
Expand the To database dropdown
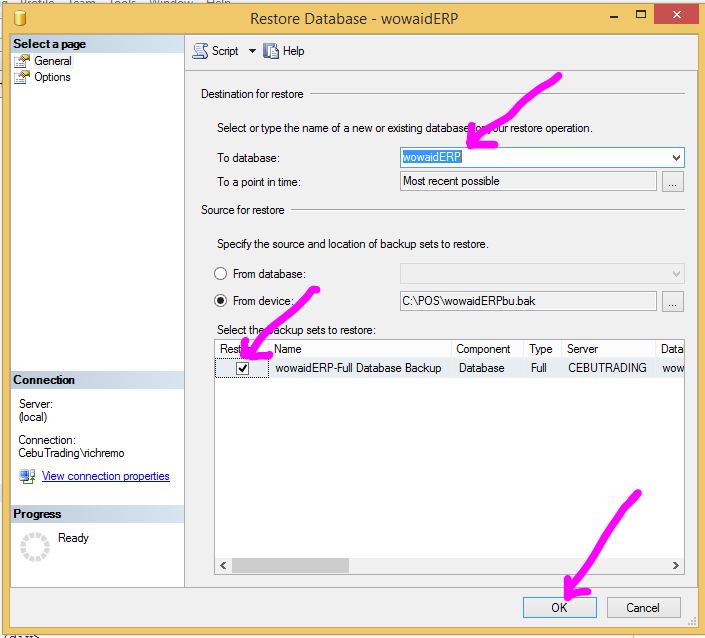pos(676,158)
